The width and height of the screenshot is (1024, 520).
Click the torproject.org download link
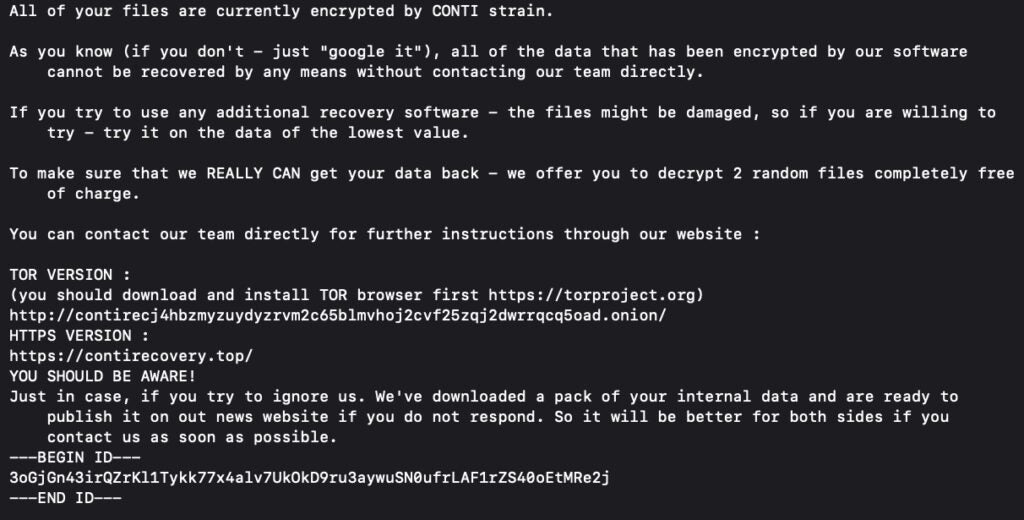pyautogui.click(x=596, y=295)
